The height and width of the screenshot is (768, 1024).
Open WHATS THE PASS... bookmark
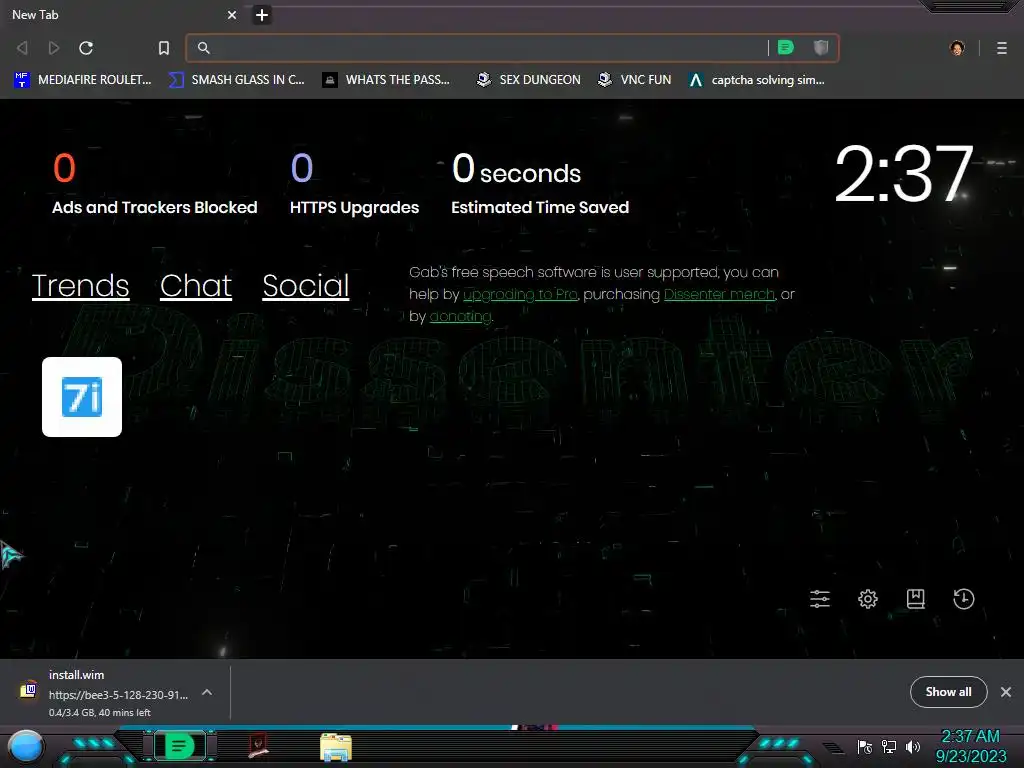click(x=386, y=80)
